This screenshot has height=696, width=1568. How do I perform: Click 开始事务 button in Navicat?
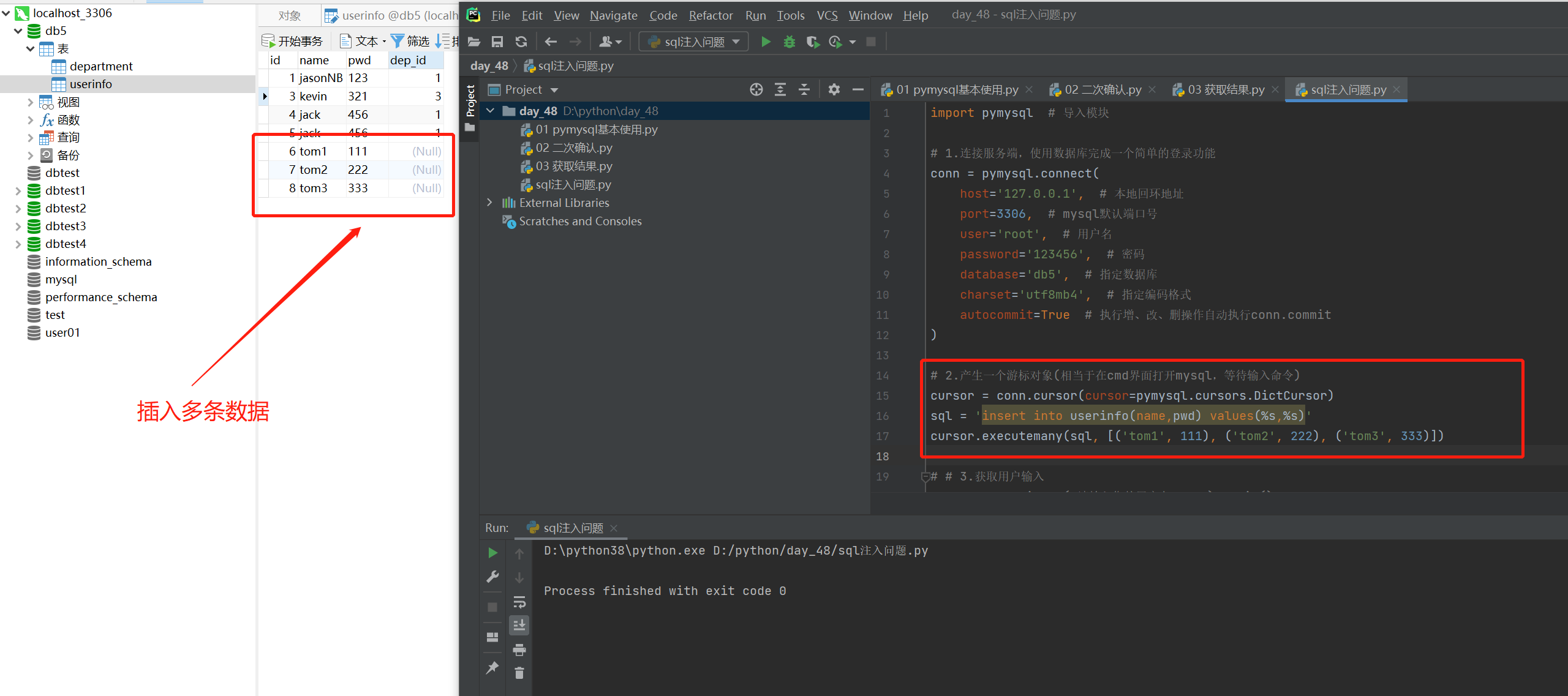(x=293, y=41)
